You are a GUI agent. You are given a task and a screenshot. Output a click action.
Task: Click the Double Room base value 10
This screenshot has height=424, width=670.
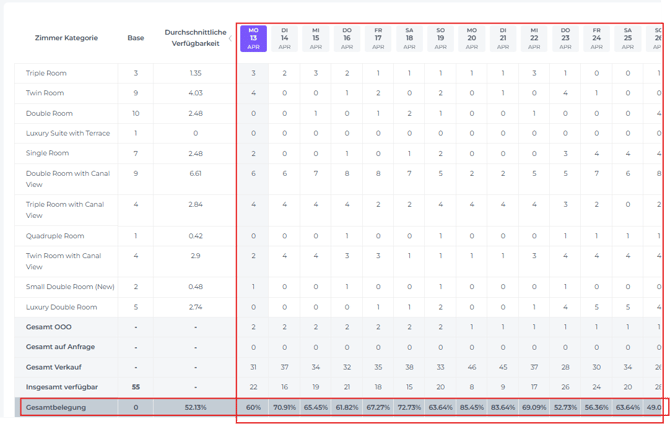click(x=136, y=113)
